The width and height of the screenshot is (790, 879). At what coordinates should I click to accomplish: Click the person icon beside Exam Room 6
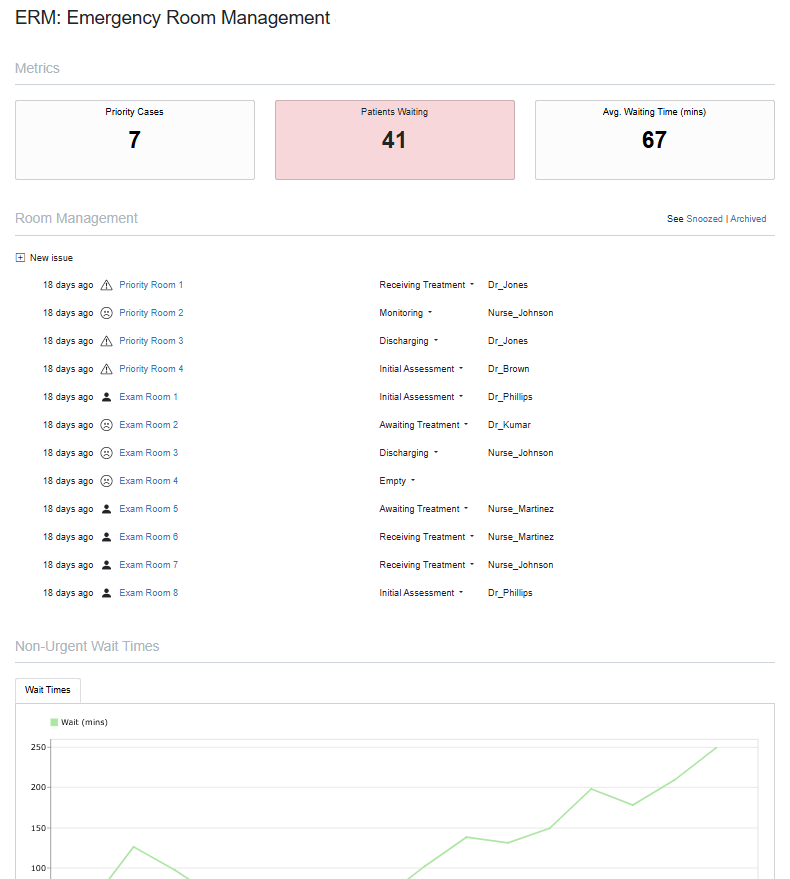[x=106, y=537]
